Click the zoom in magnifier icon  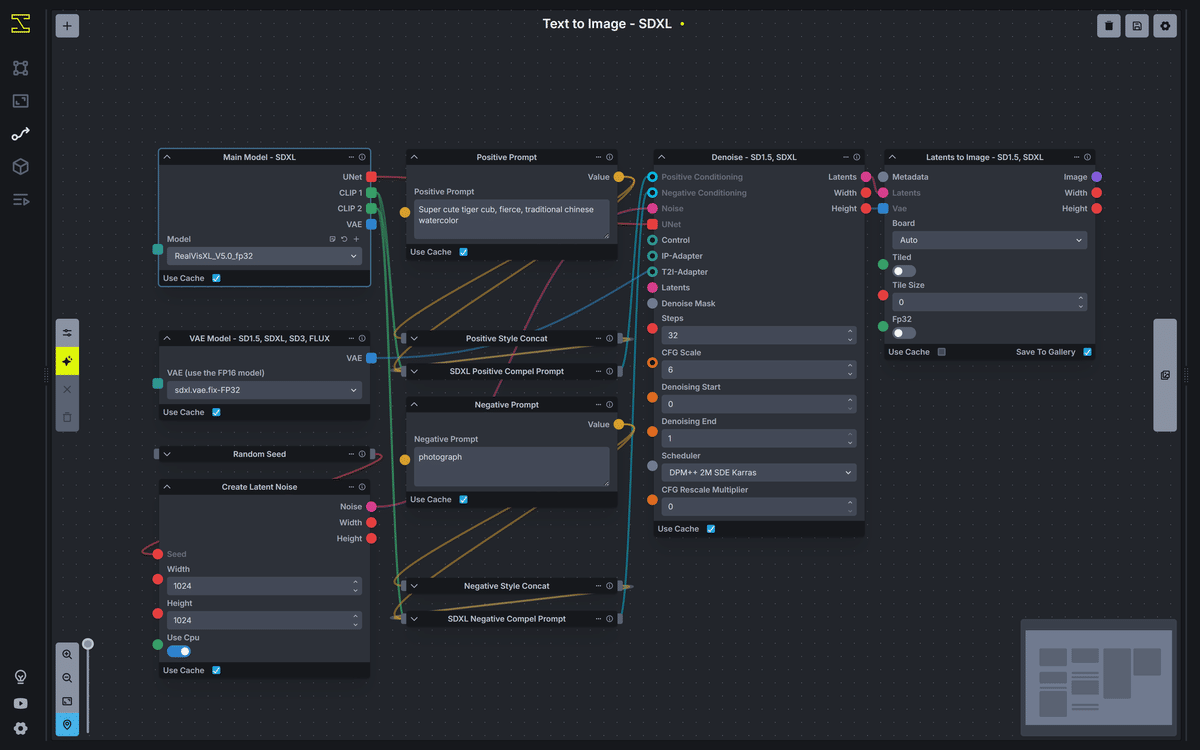67,654
